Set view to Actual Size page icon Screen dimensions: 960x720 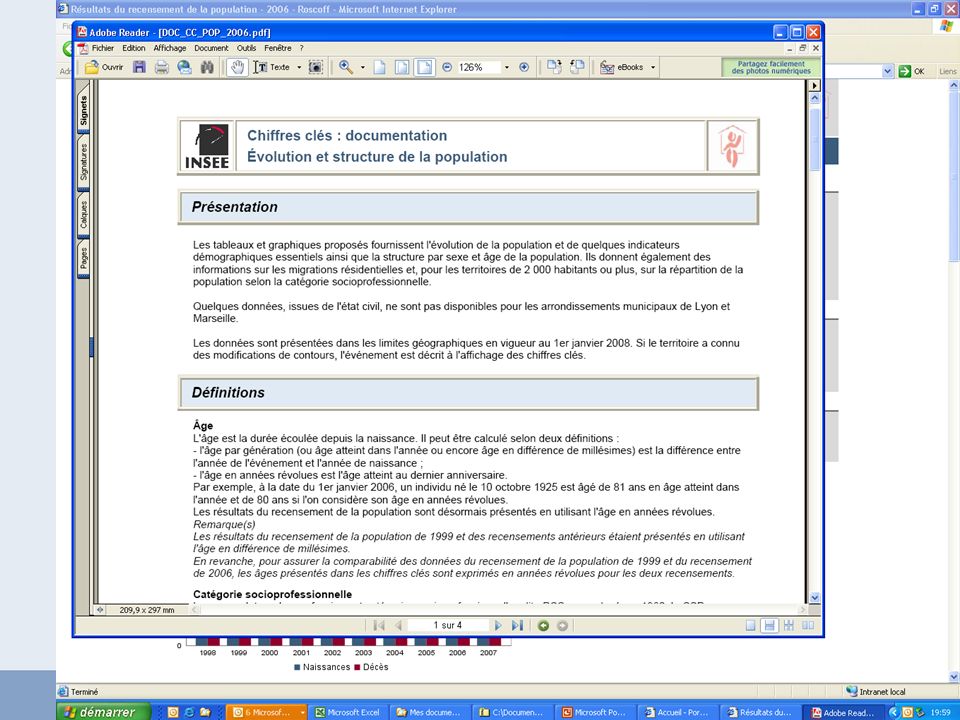380,67
